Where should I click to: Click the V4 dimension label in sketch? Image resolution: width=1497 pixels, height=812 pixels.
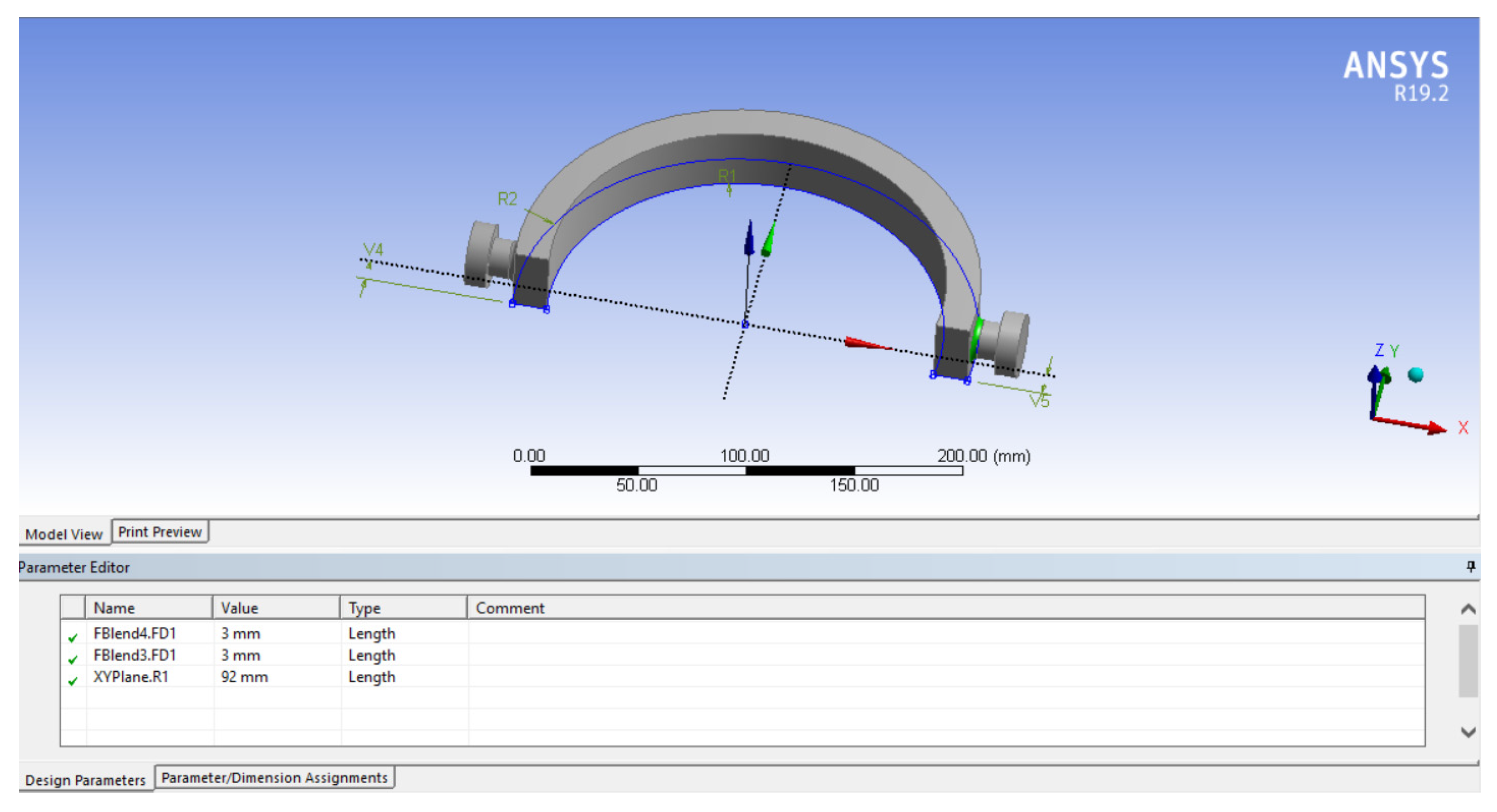[373, 250]
